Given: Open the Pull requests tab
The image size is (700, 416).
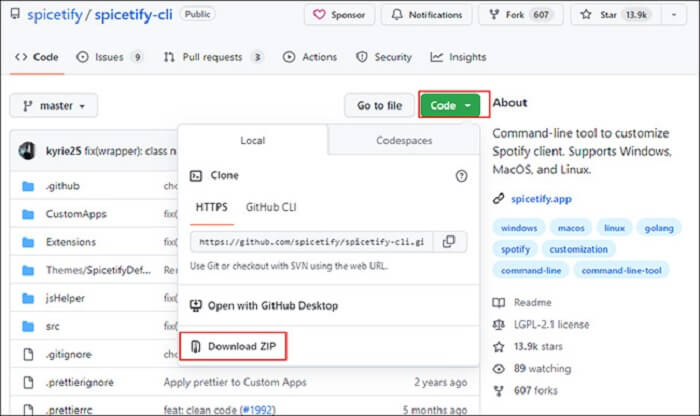Looking at the screenshot, I should (x=213, y=57).
